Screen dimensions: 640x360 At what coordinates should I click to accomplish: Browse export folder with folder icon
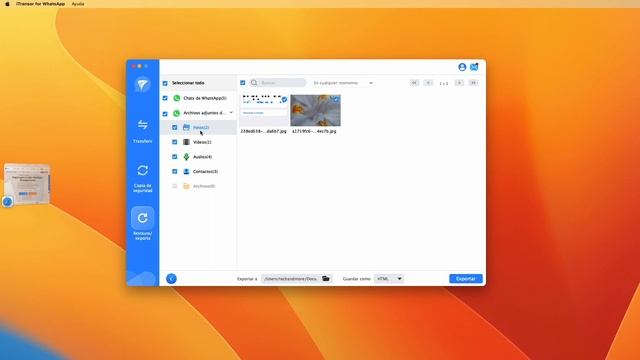coord(326,279)
